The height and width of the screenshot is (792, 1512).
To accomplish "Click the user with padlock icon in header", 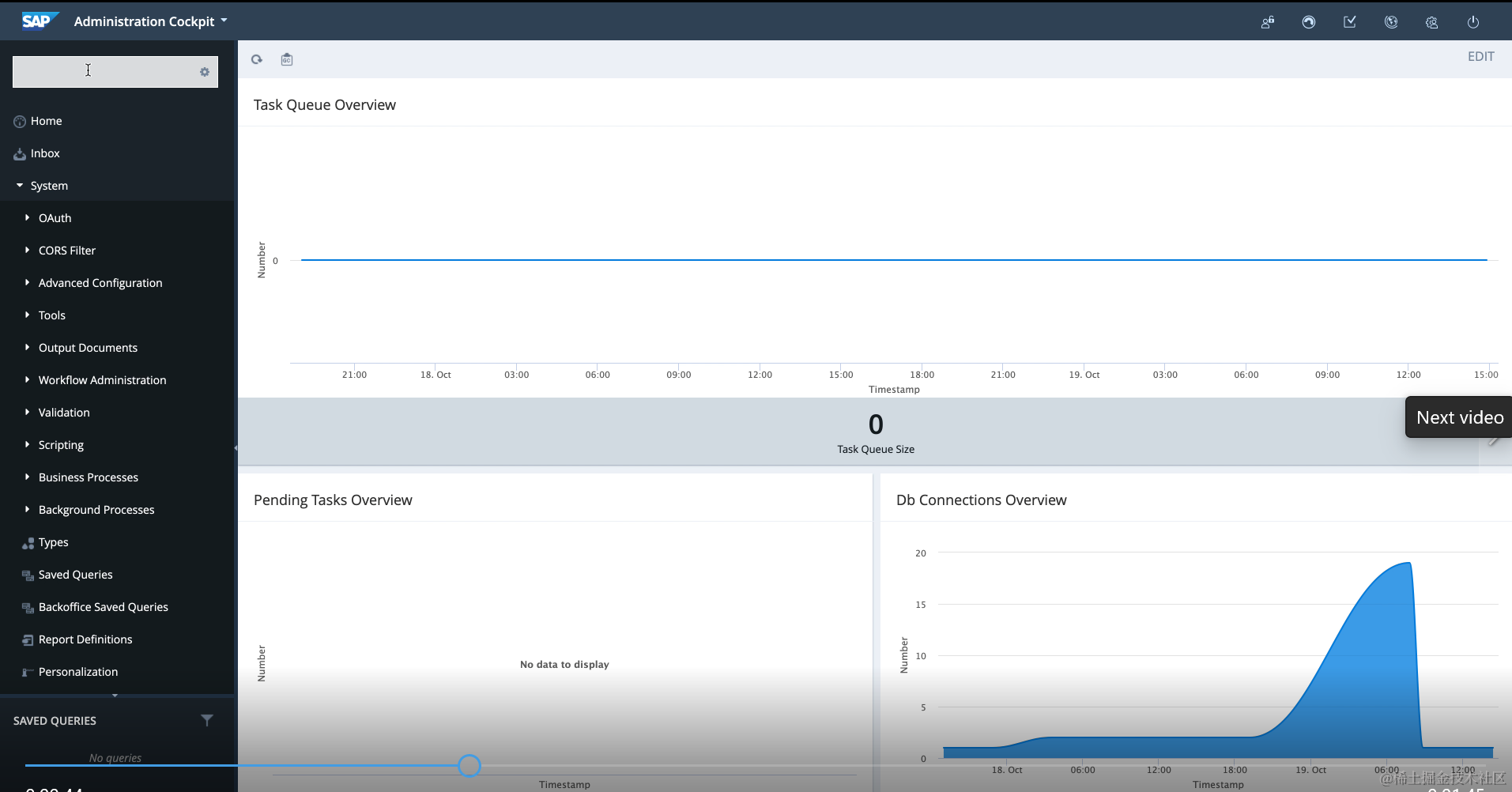I will click(1268, 22).
